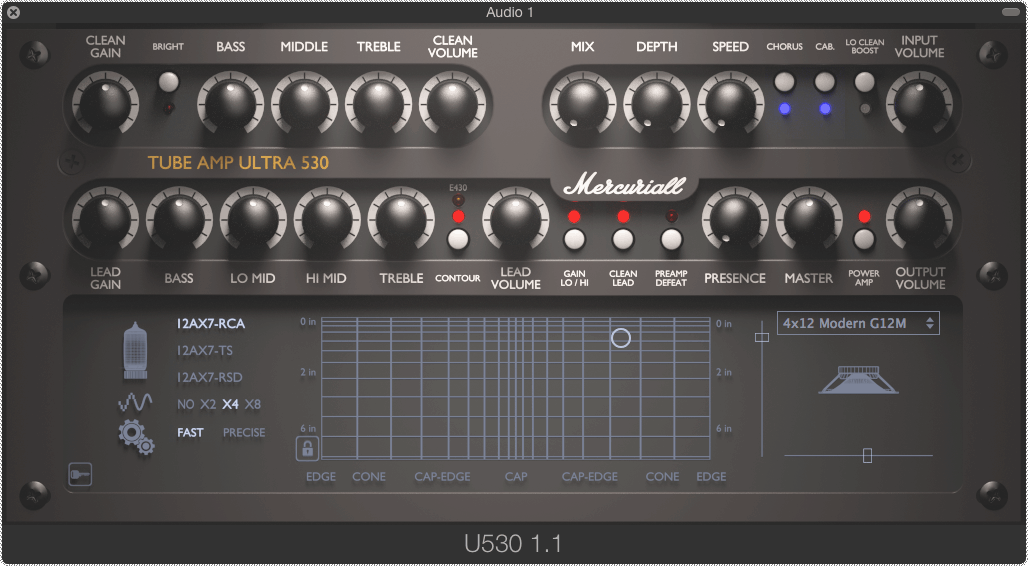Click the Clean Volume knob

[x=452, y=104]
